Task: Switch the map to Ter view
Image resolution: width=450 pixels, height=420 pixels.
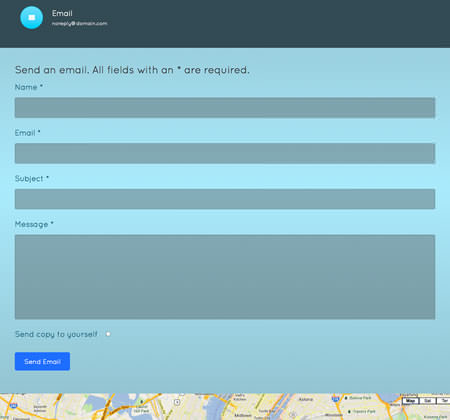Action: pyautogui.click(x=444, y=401)
